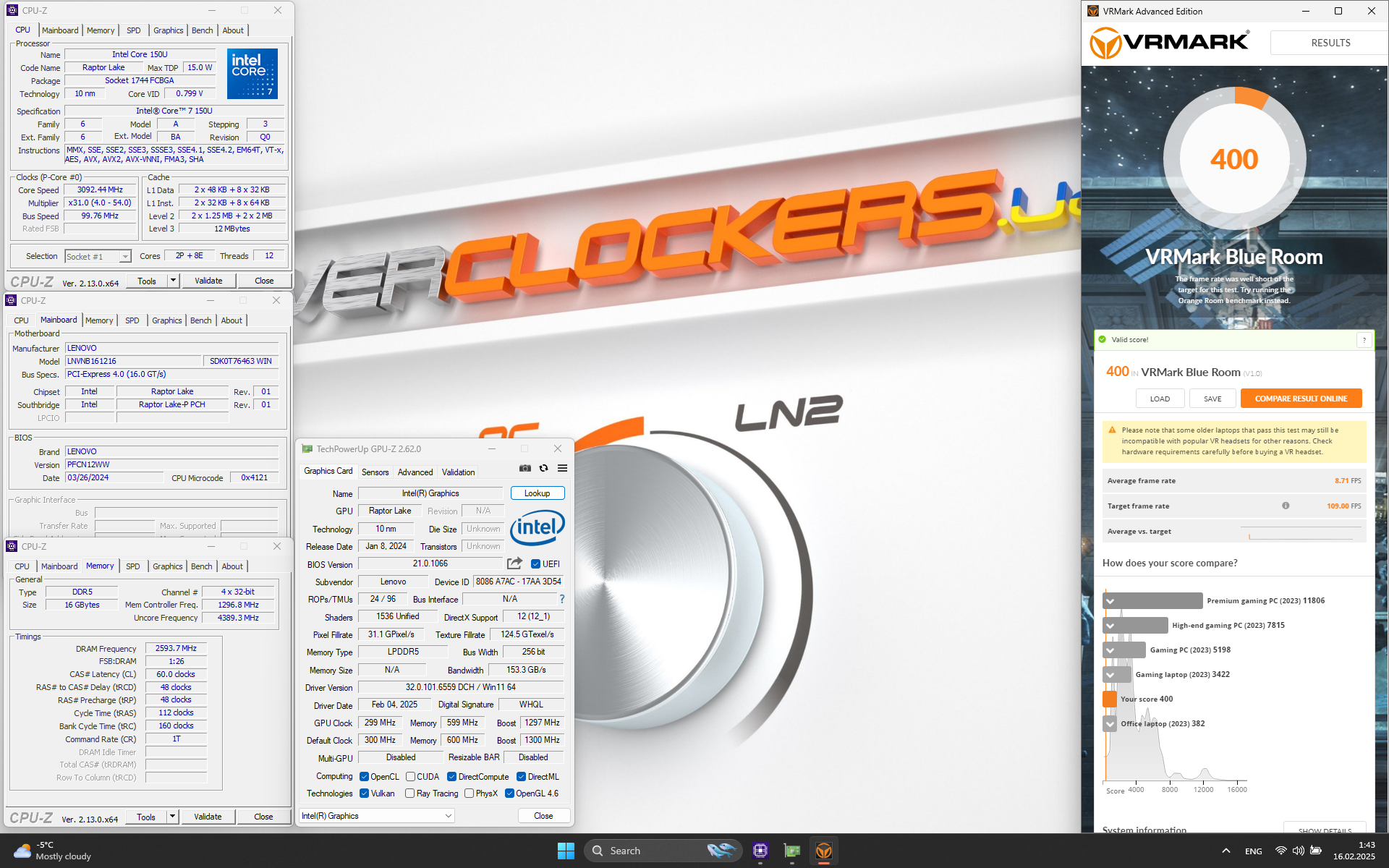Click the GPU-Z title bar app icon
Viewport: 1389px width, 868px height.
[x=307, y=449]
